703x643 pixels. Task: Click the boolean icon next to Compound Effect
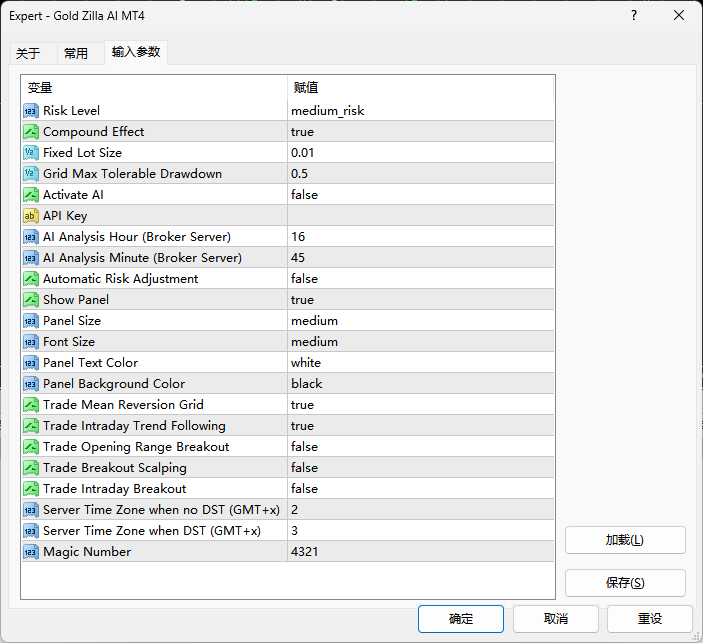(31, 132)
